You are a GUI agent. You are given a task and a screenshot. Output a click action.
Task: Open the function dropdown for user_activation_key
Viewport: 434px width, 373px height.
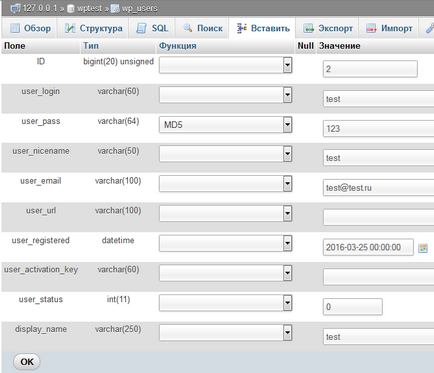(x=226, y=273)
